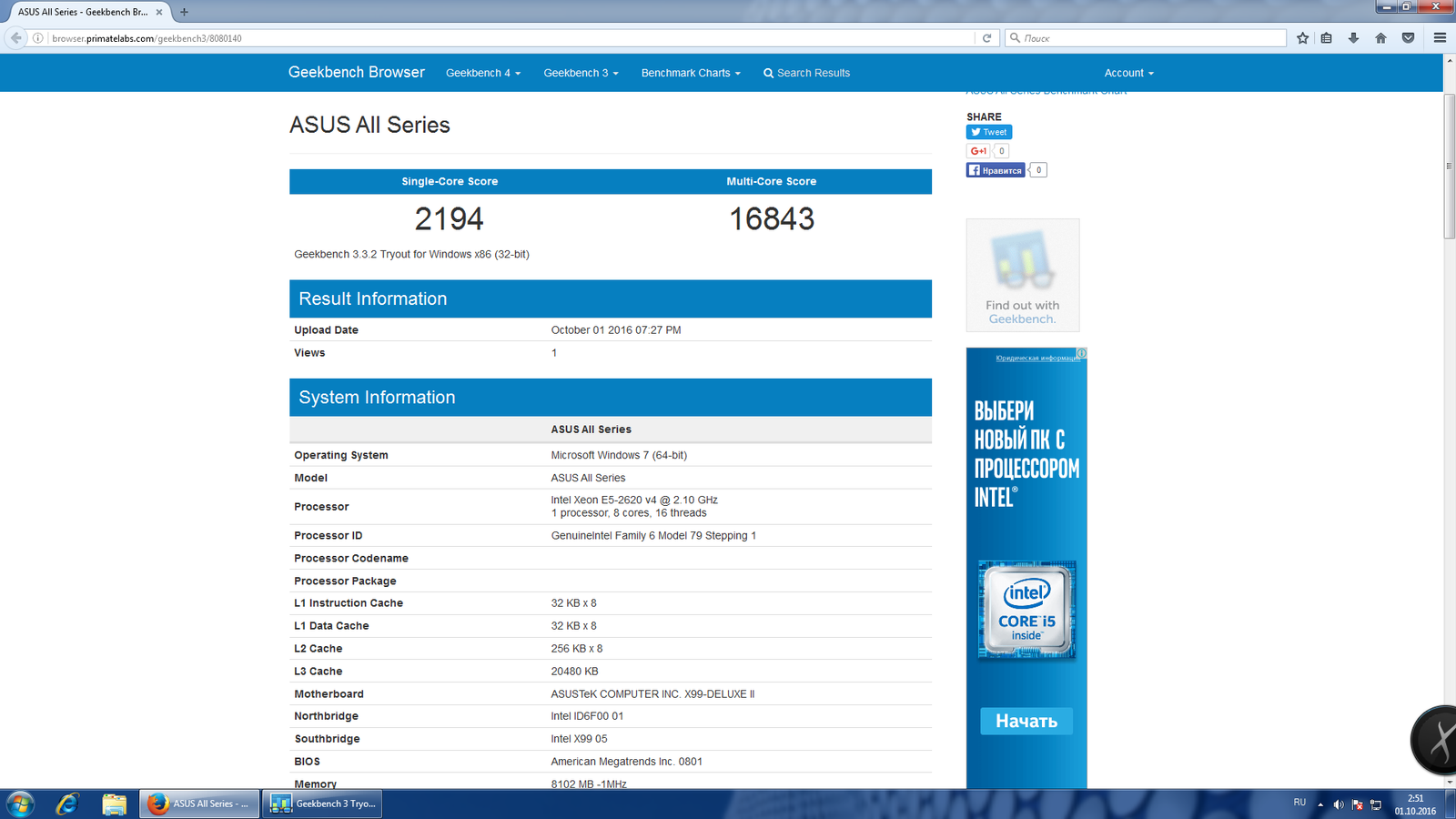Open the Юридическая информация ad link
Screen dimensions: 1456x819
click(x=1036, y=358)
